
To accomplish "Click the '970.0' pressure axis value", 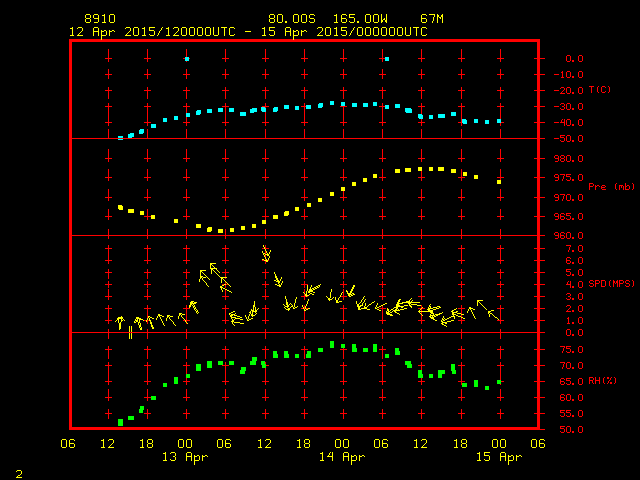I will pos(569,197).
